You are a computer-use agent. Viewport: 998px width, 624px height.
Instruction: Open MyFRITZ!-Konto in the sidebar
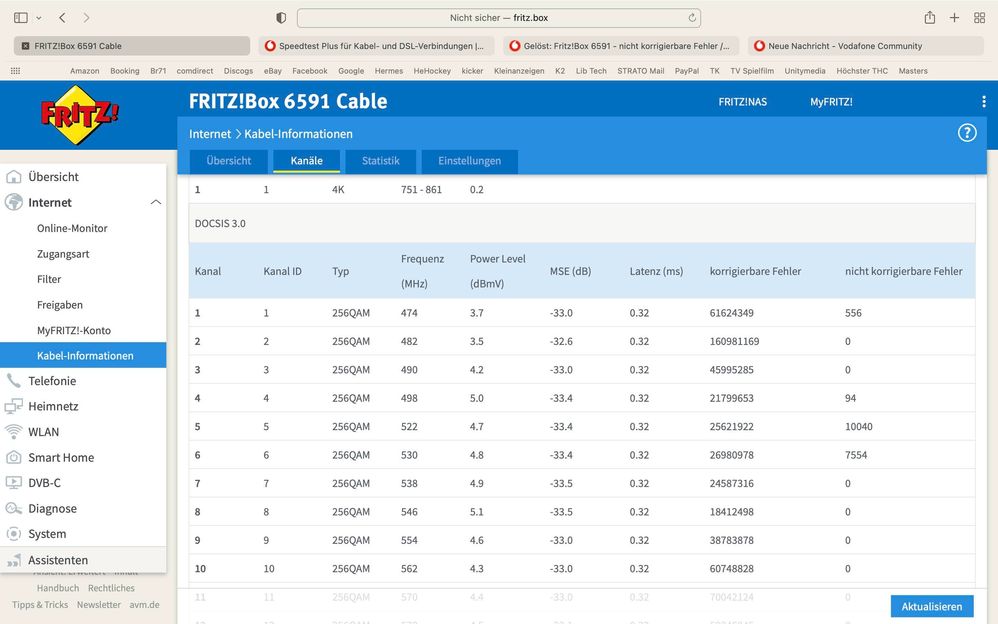74,330
